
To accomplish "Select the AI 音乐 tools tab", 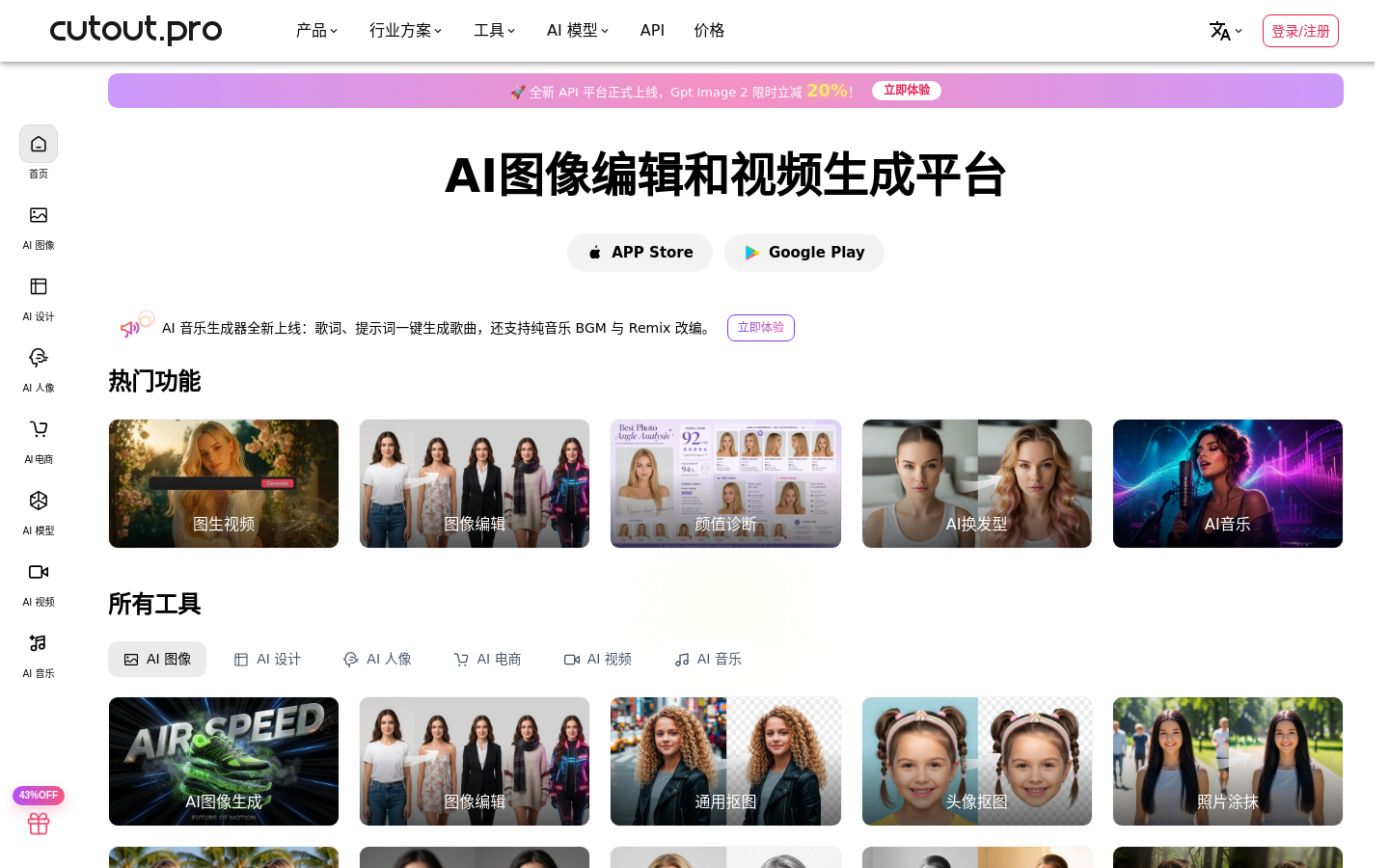I will (707, 660).
